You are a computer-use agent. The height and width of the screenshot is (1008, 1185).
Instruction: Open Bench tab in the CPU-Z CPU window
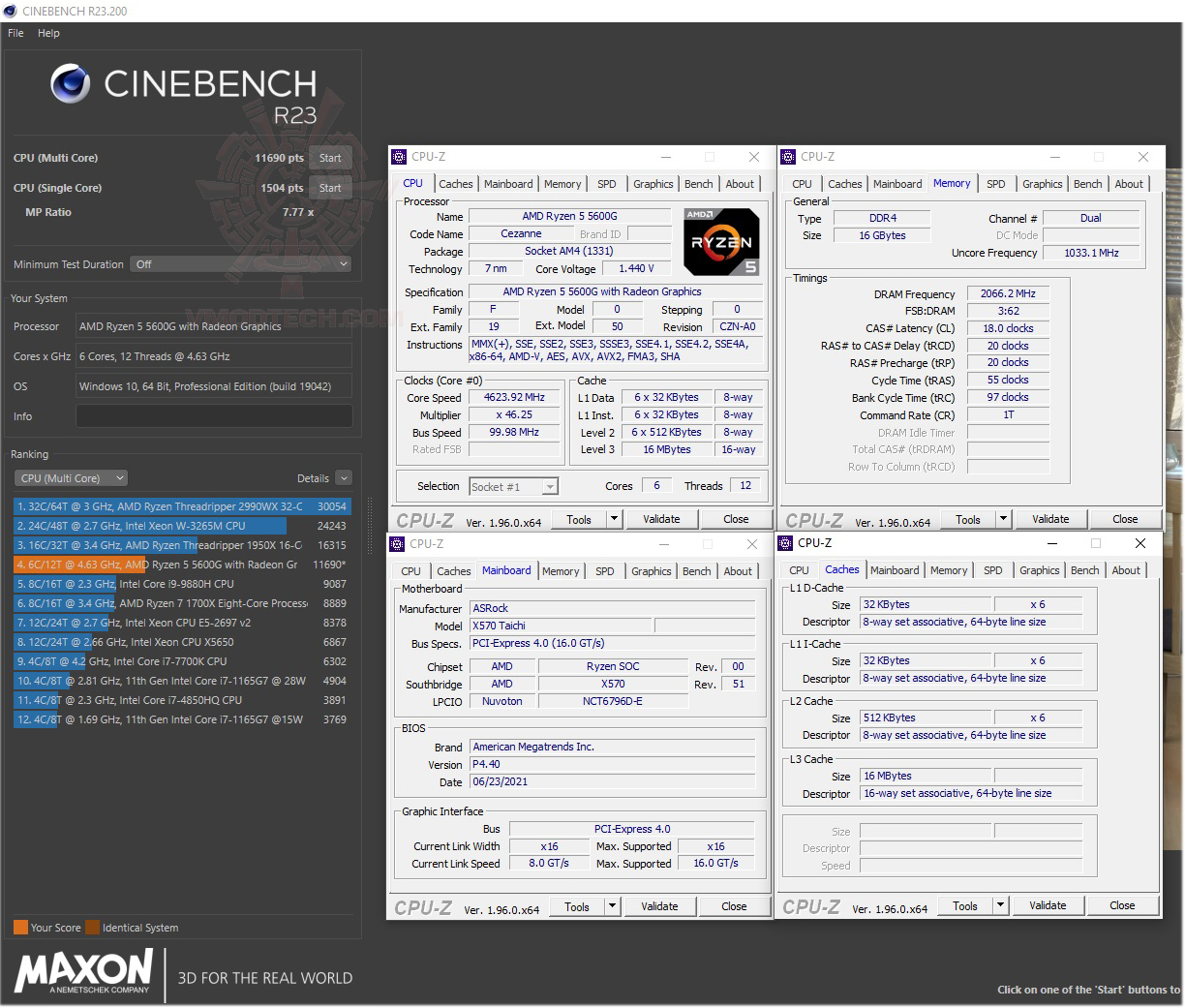coord(698,184)
